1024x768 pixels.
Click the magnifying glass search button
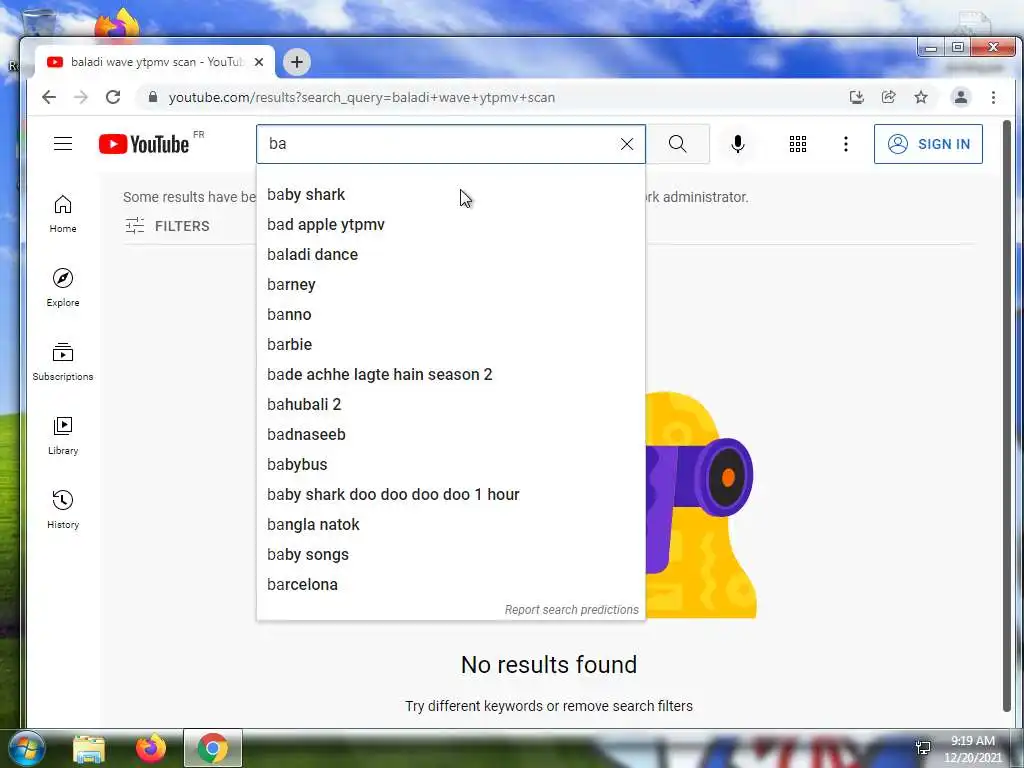678,144
